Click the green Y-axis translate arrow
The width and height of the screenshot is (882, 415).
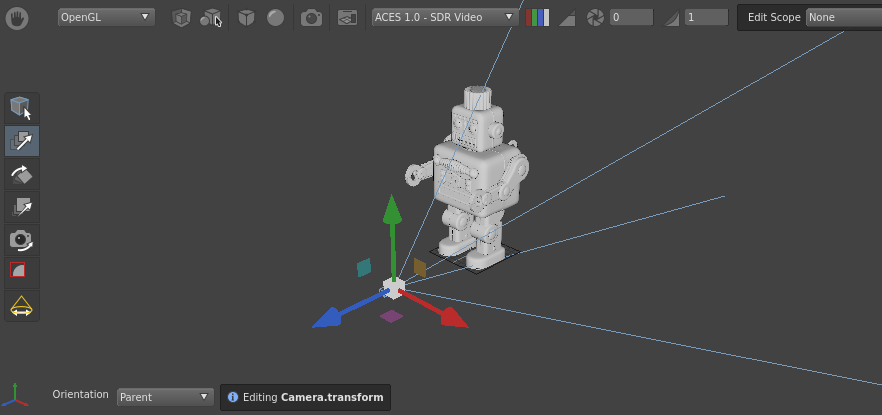click(393, 225)
